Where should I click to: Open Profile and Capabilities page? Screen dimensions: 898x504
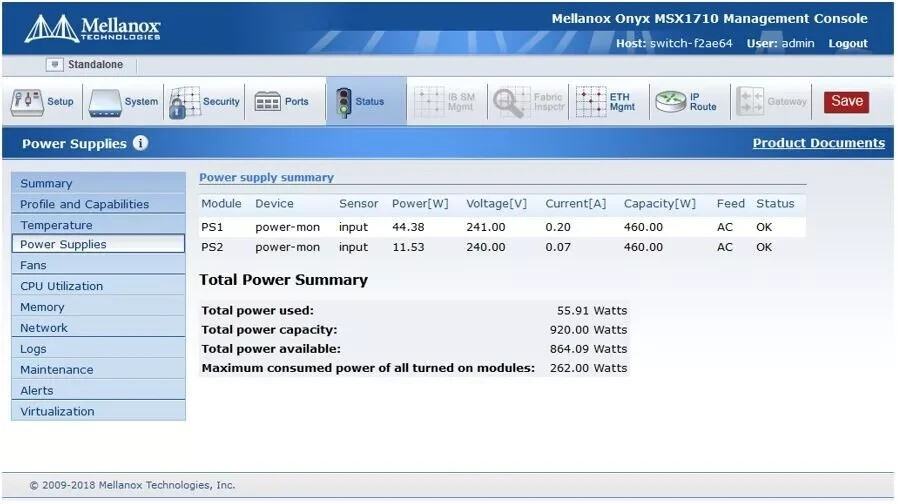(x=99, y=204)
